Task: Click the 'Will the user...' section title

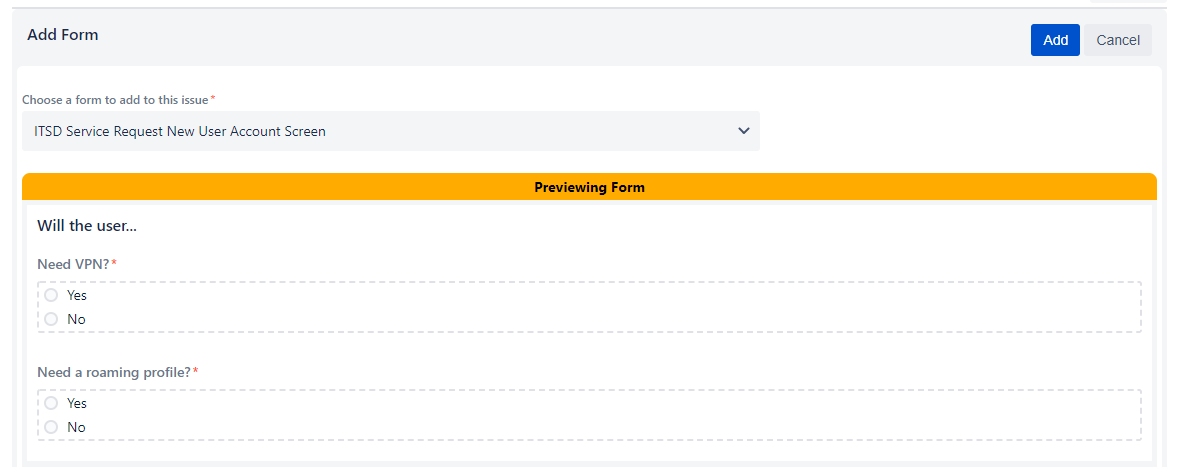Action: [87, 226]
